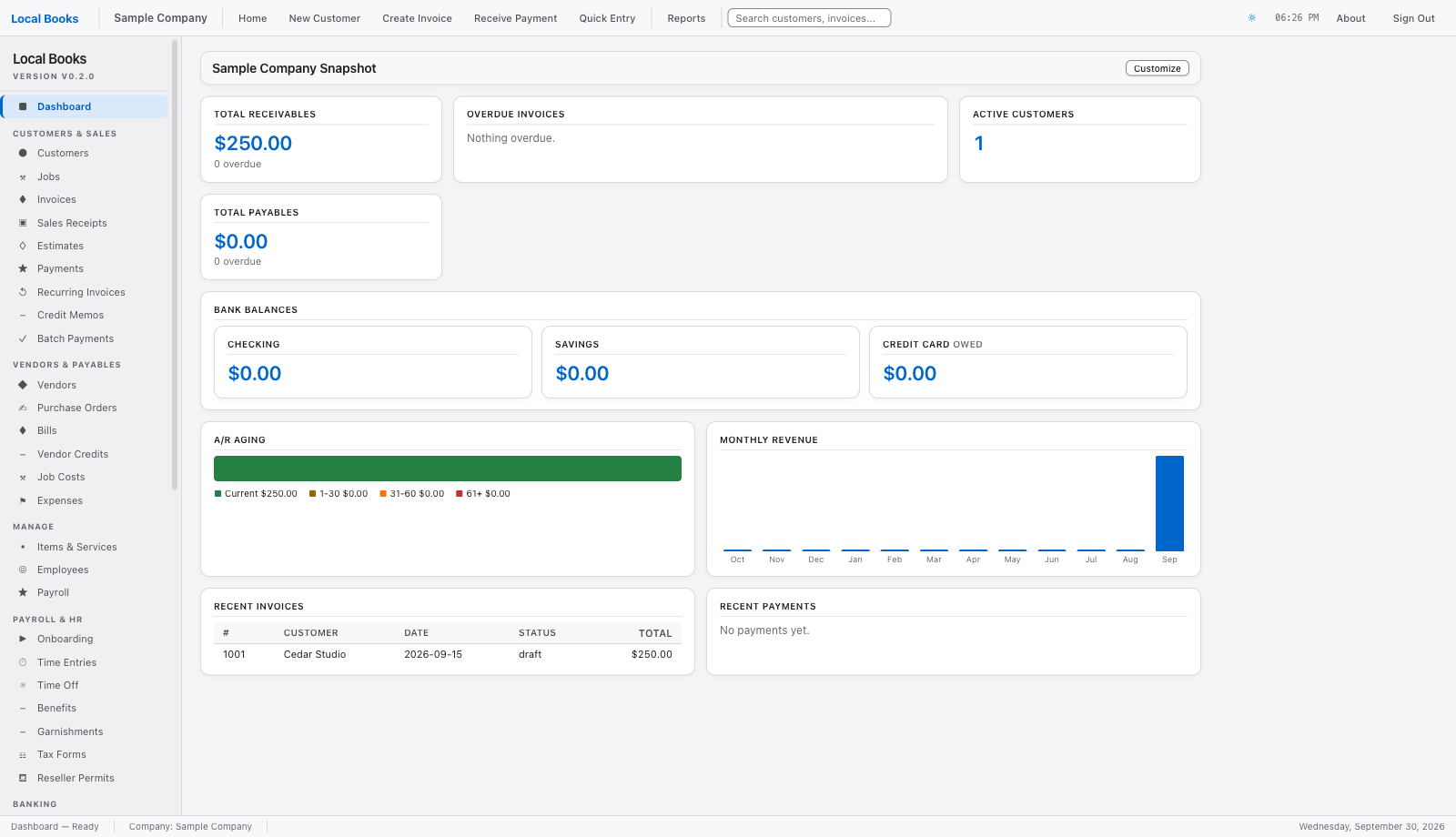Image resolution: width=1456 pixels, height=837 pixels.
Task: Click the Payments star icon
Action: click(23, 268)
